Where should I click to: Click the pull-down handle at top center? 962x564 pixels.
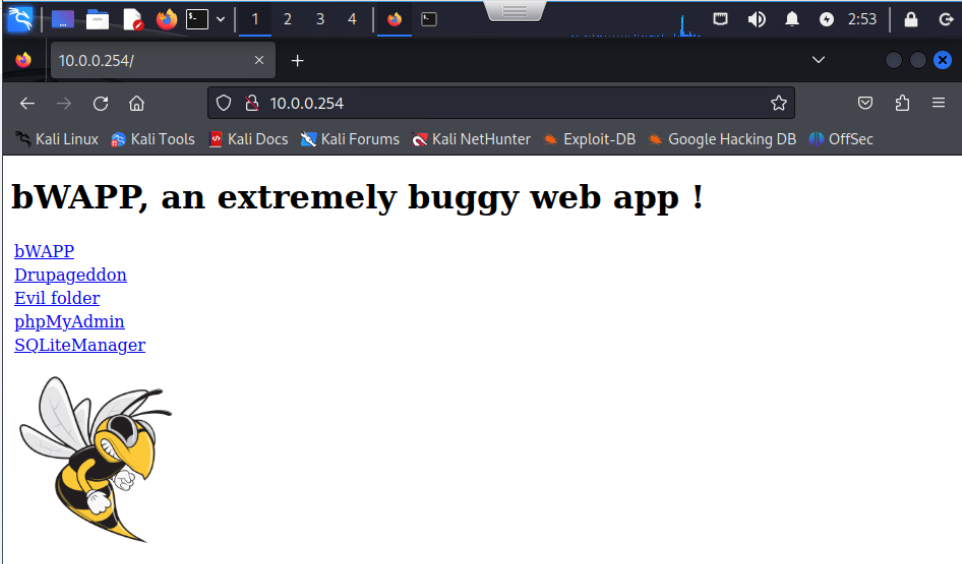[515, 10]
